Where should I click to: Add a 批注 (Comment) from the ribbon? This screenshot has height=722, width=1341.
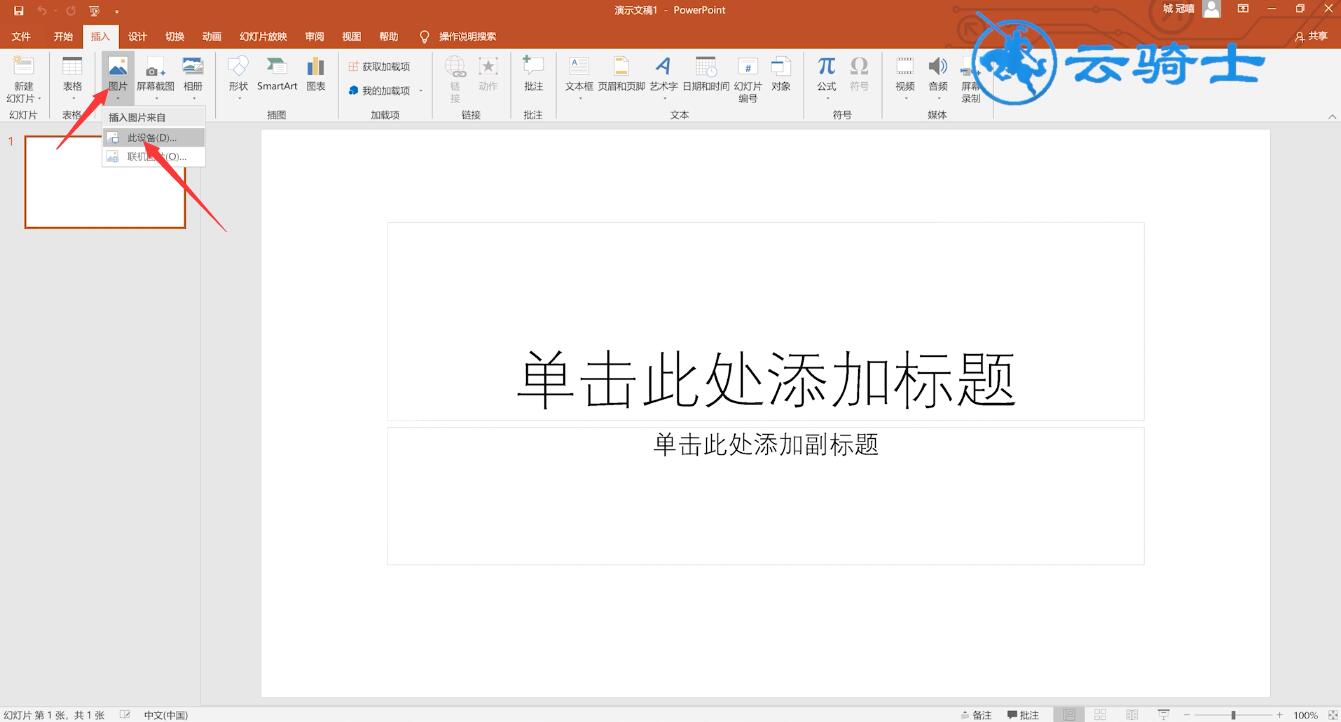533,74
